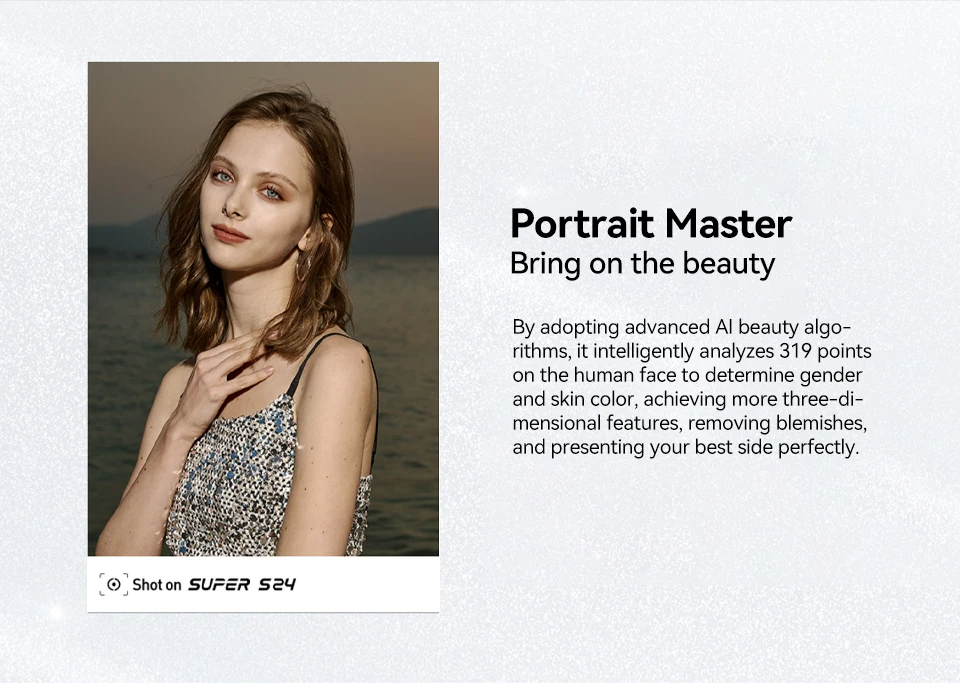Click the camera focus icon beside Shot on
The height and width of the screenshot is (683, 960).
pos(114,584)
